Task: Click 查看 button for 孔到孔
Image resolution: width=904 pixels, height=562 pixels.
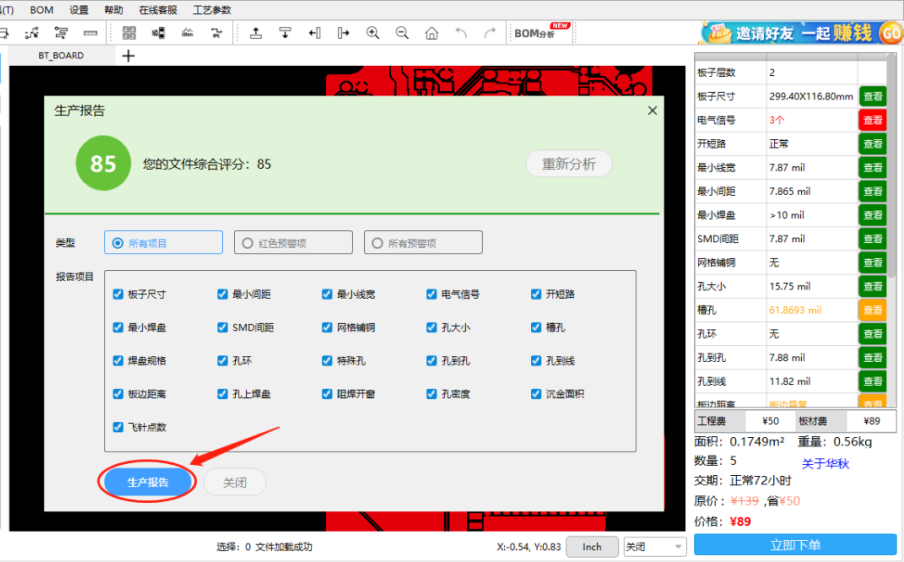Action: tap(872, 357)
